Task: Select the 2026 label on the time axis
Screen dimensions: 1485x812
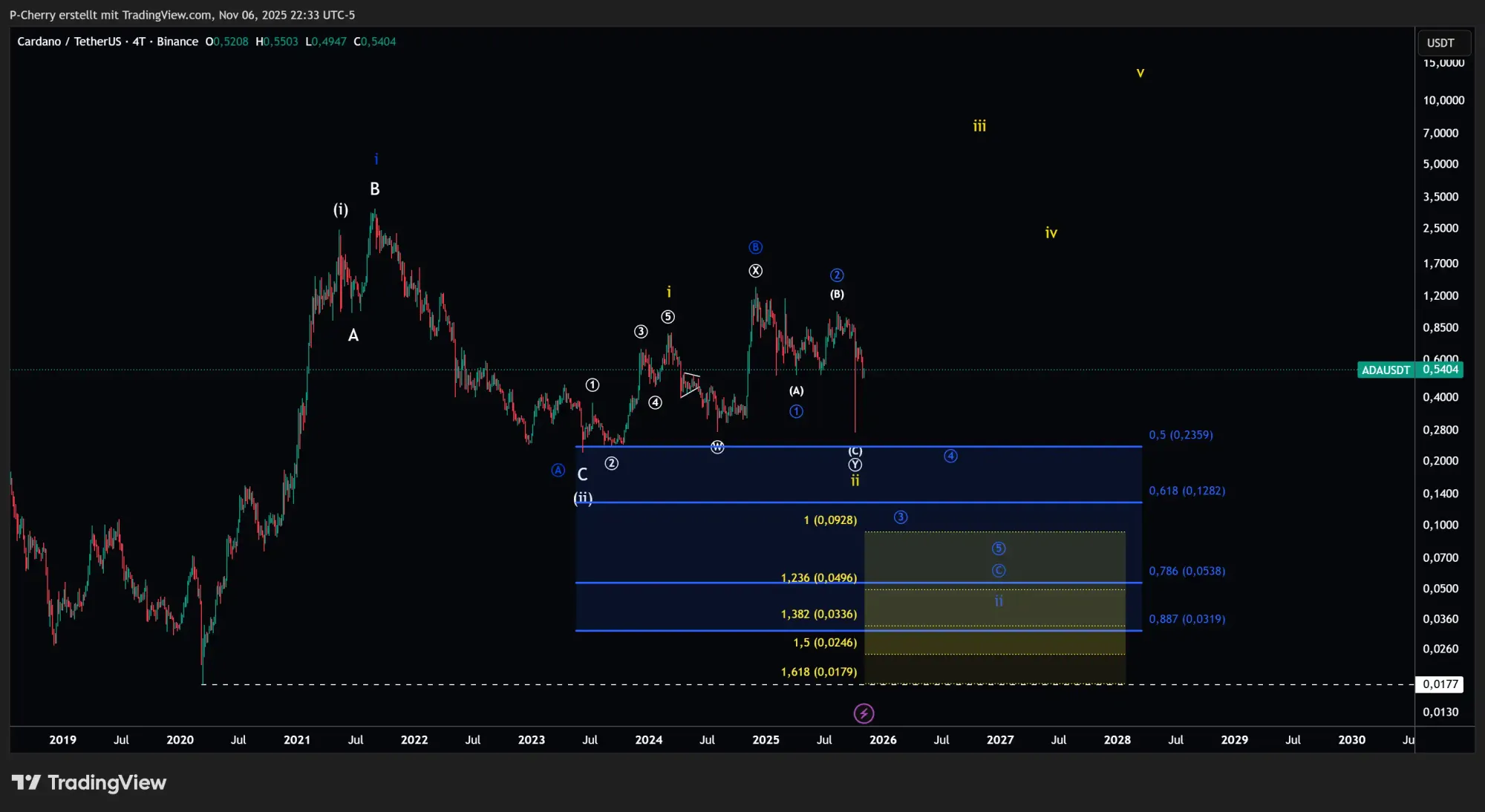Action: pos(884,740)
